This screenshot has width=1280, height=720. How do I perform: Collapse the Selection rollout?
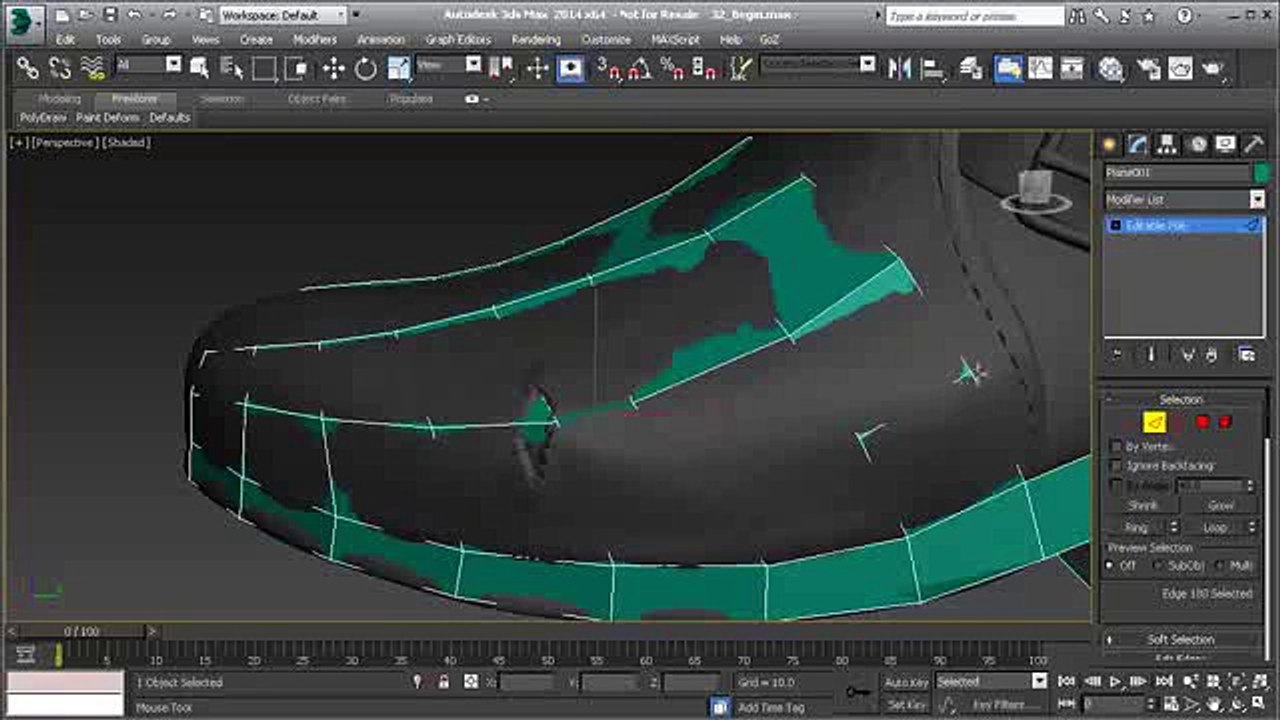click(1183, 400)
